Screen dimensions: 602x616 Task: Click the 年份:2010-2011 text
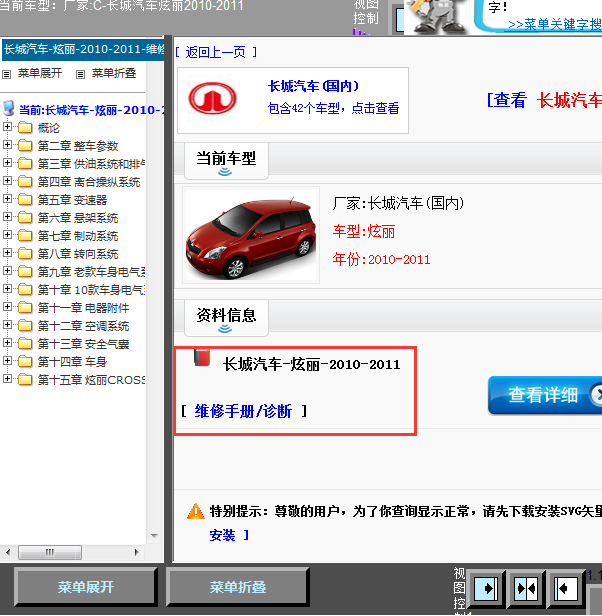click(x=381, y=260)
